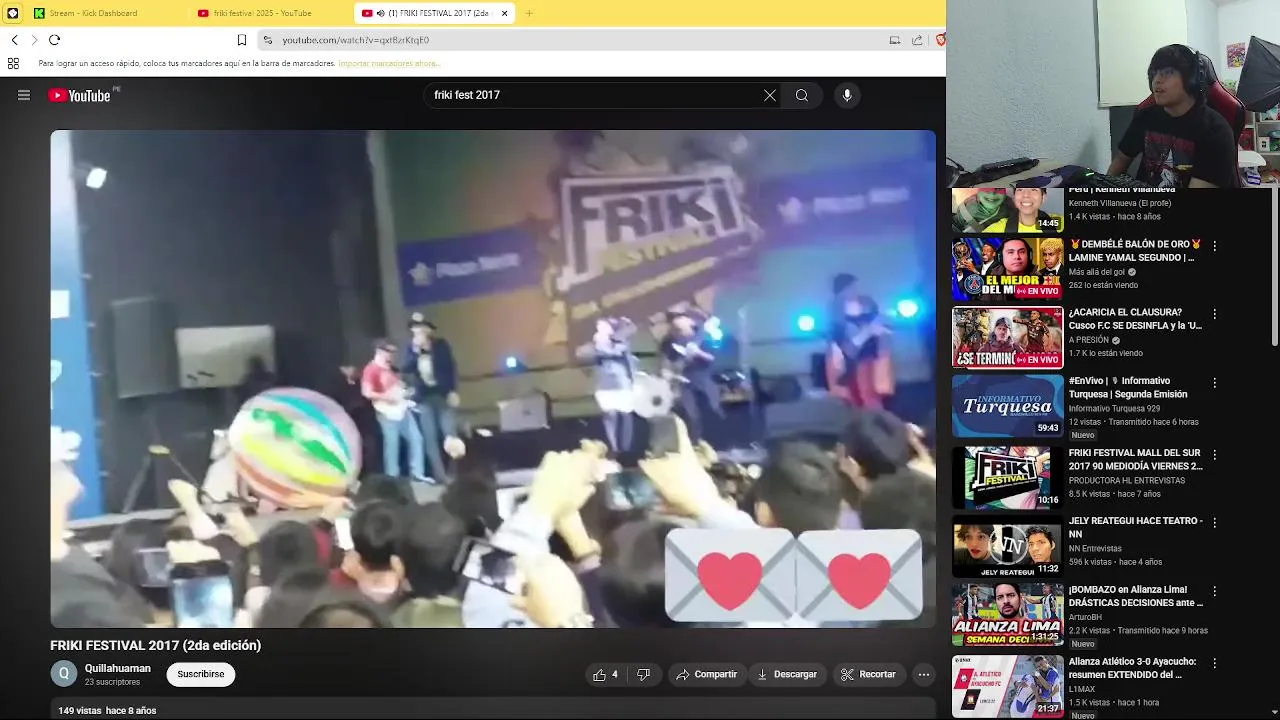Open the Informativo Turquesa video thumbnail
1280x720 pixels.
[1007, 406]
